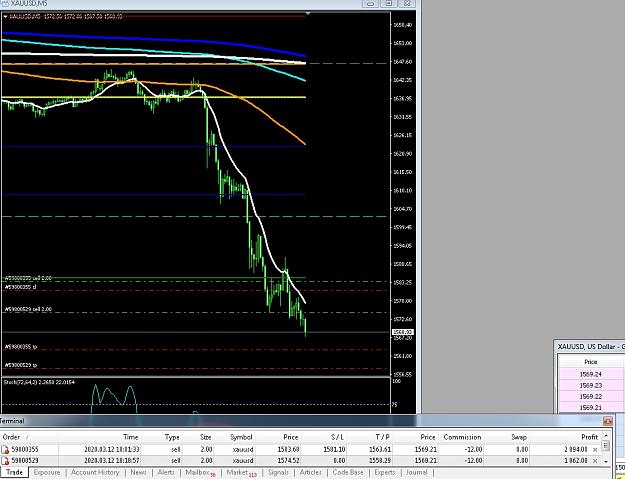625x479 pixels.
Task: Select the #59800355 sl stop loss line label
Action: (21, 287)
